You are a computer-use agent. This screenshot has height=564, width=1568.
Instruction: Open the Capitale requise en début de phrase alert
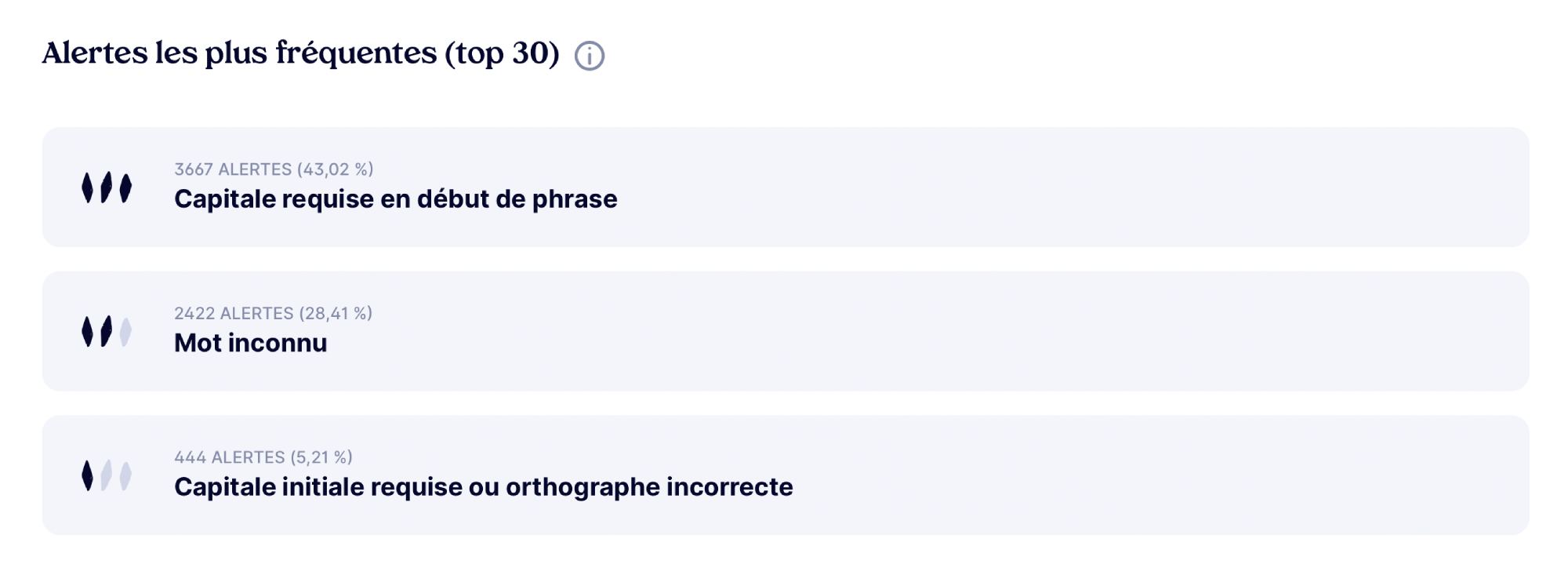pos(395,198)
